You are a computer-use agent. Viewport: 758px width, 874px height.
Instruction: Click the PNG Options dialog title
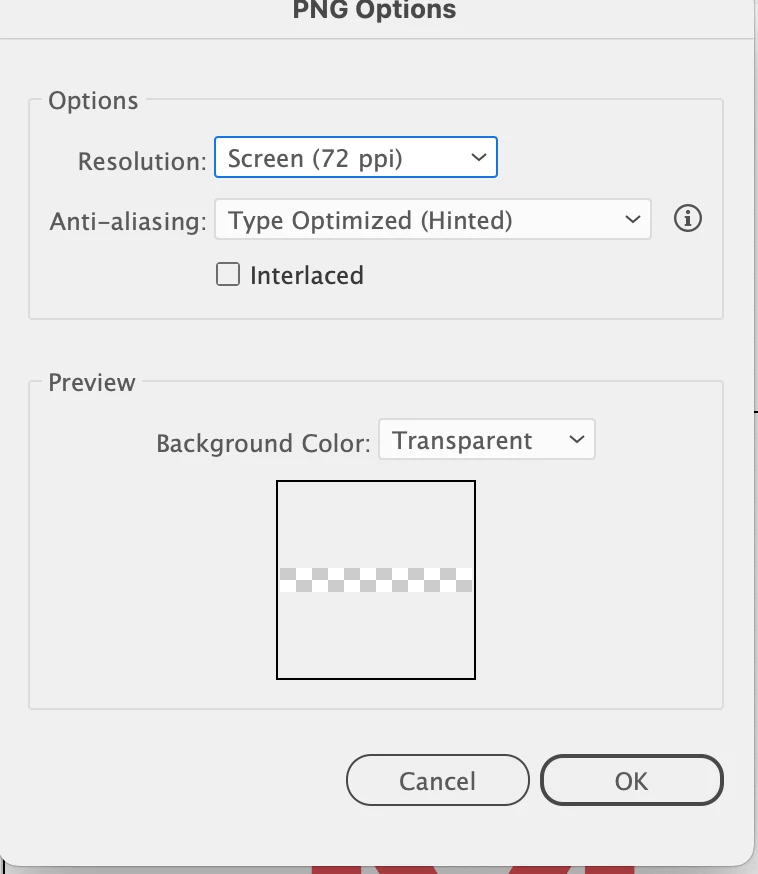click(374, 11)
